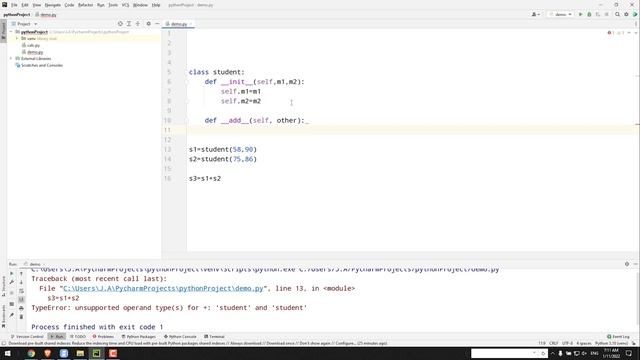The image size is (640, 360).
Task: Open Search Everywhere magnifier icon
Action: pyautogui.click(x=617, y=14)
